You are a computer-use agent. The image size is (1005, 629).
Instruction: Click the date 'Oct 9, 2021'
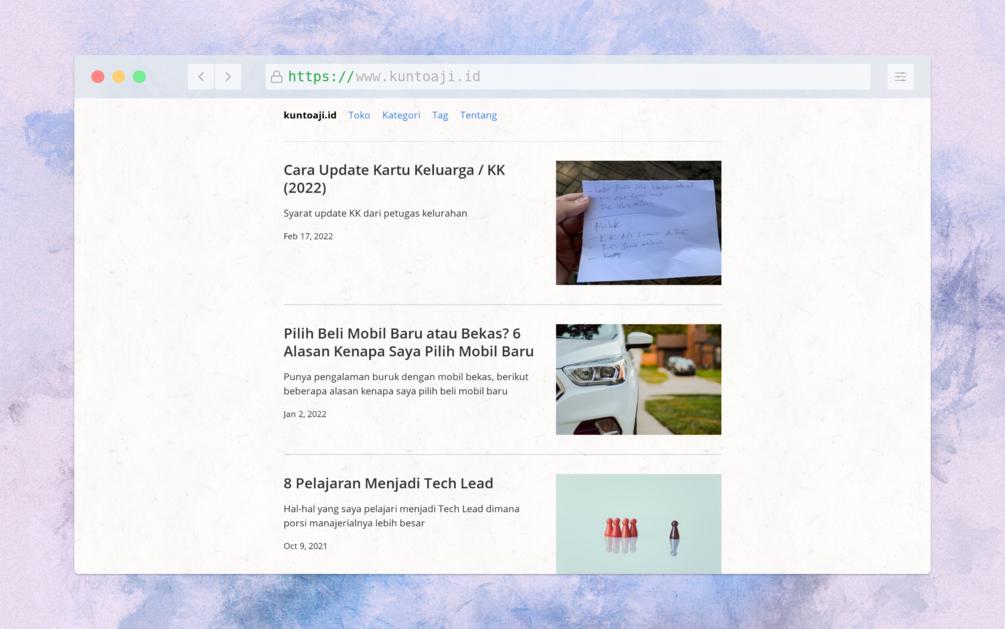click(x=305, y=546)
